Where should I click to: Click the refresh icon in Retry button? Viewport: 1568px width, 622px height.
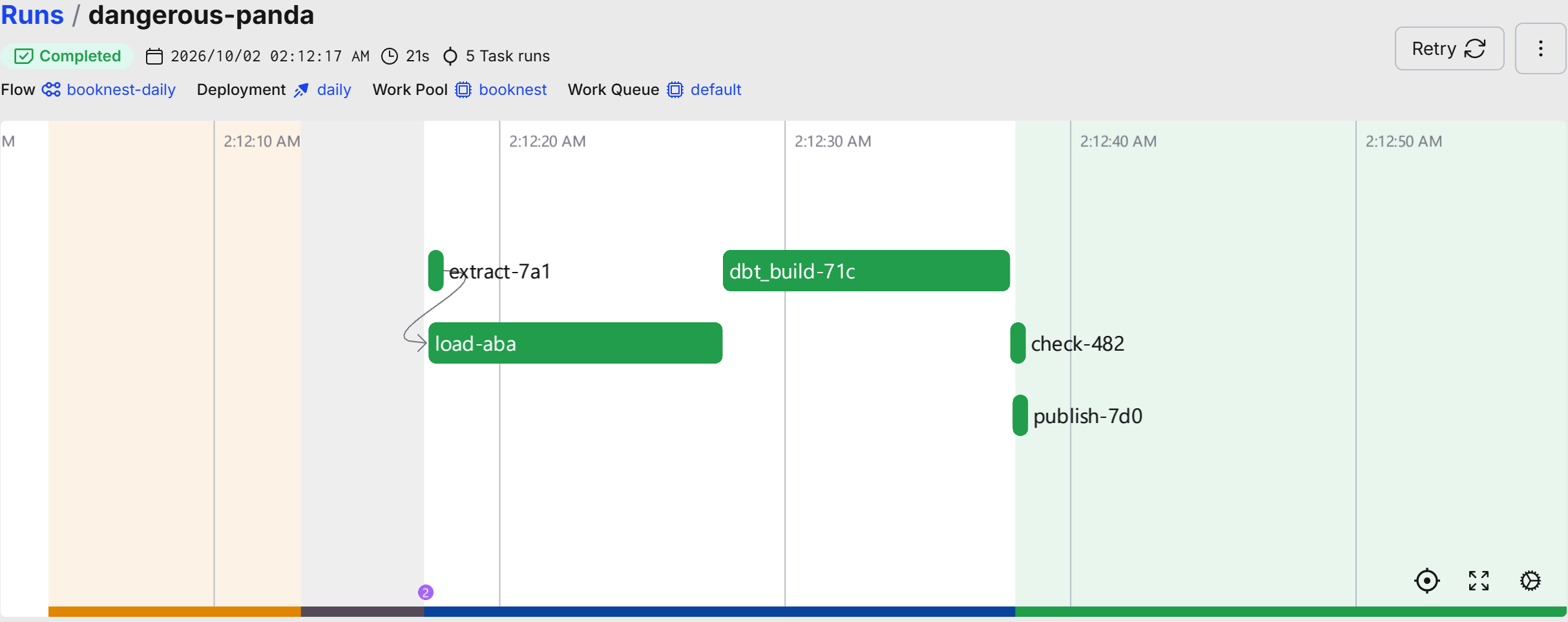click(1475, 48)
